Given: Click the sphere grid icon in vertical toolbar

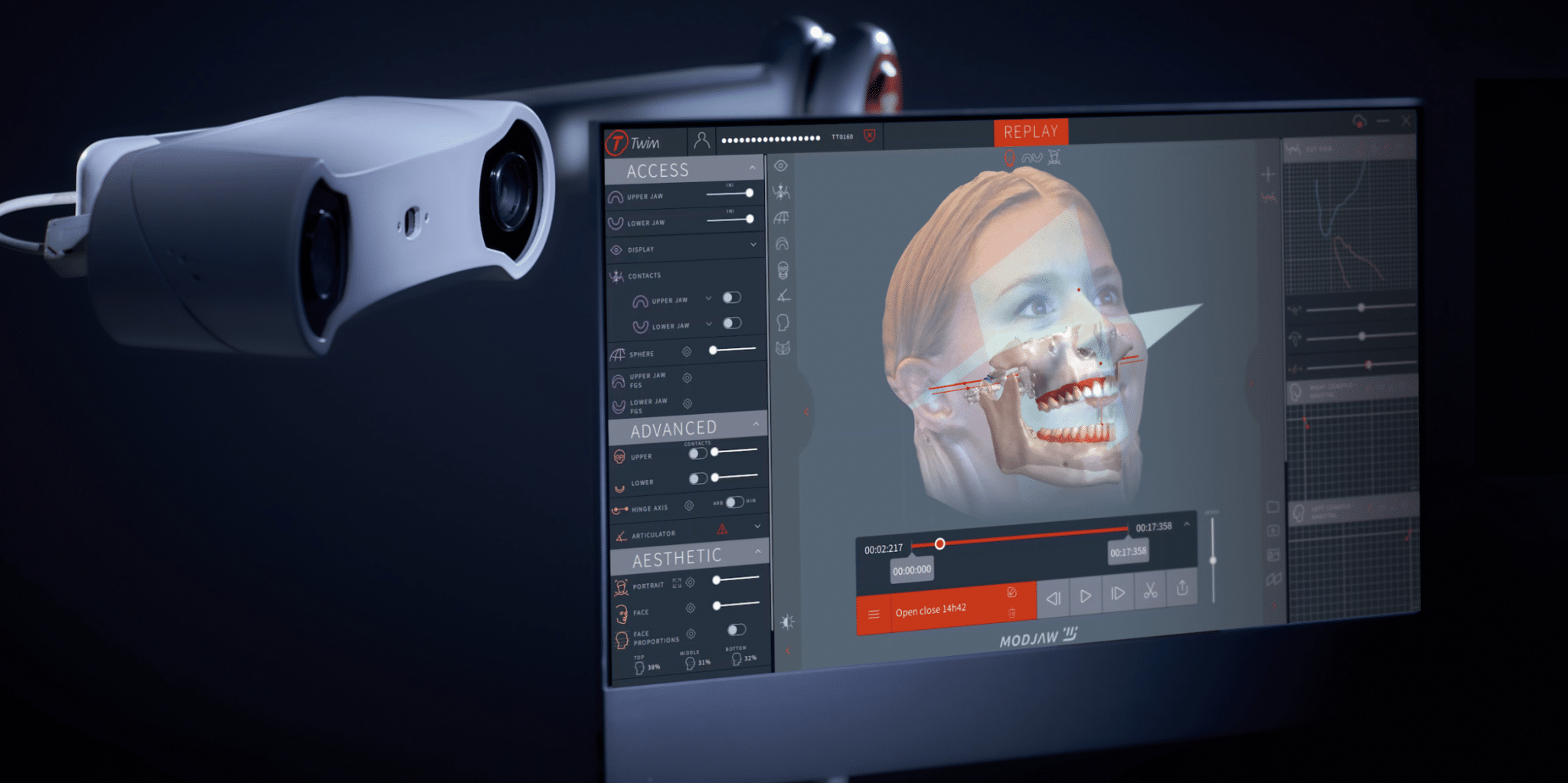Looking at the screenshot, I should [781, 218].
